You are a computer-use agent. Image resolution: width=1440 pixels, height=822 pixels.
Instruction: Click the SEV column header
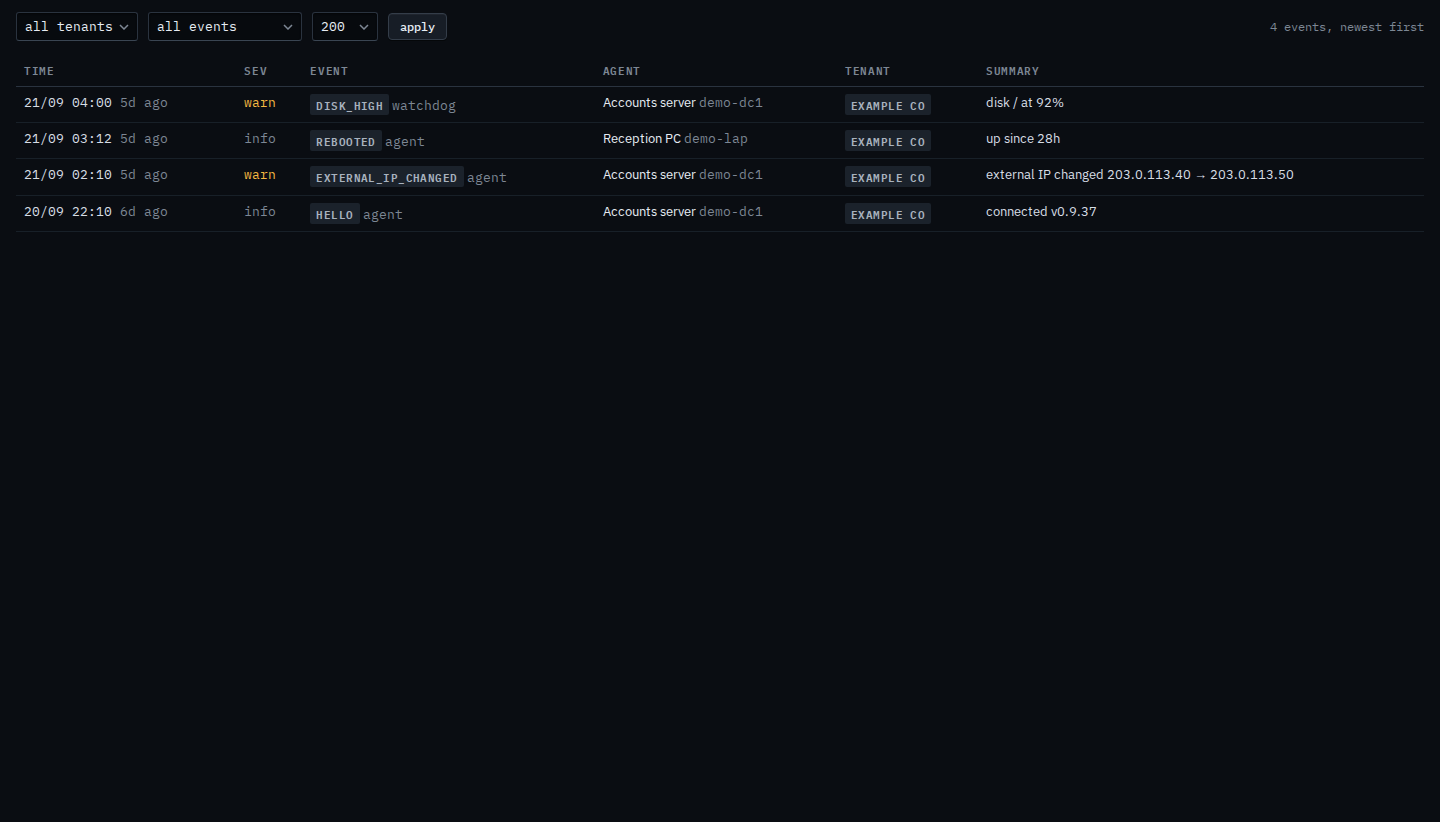256,71
